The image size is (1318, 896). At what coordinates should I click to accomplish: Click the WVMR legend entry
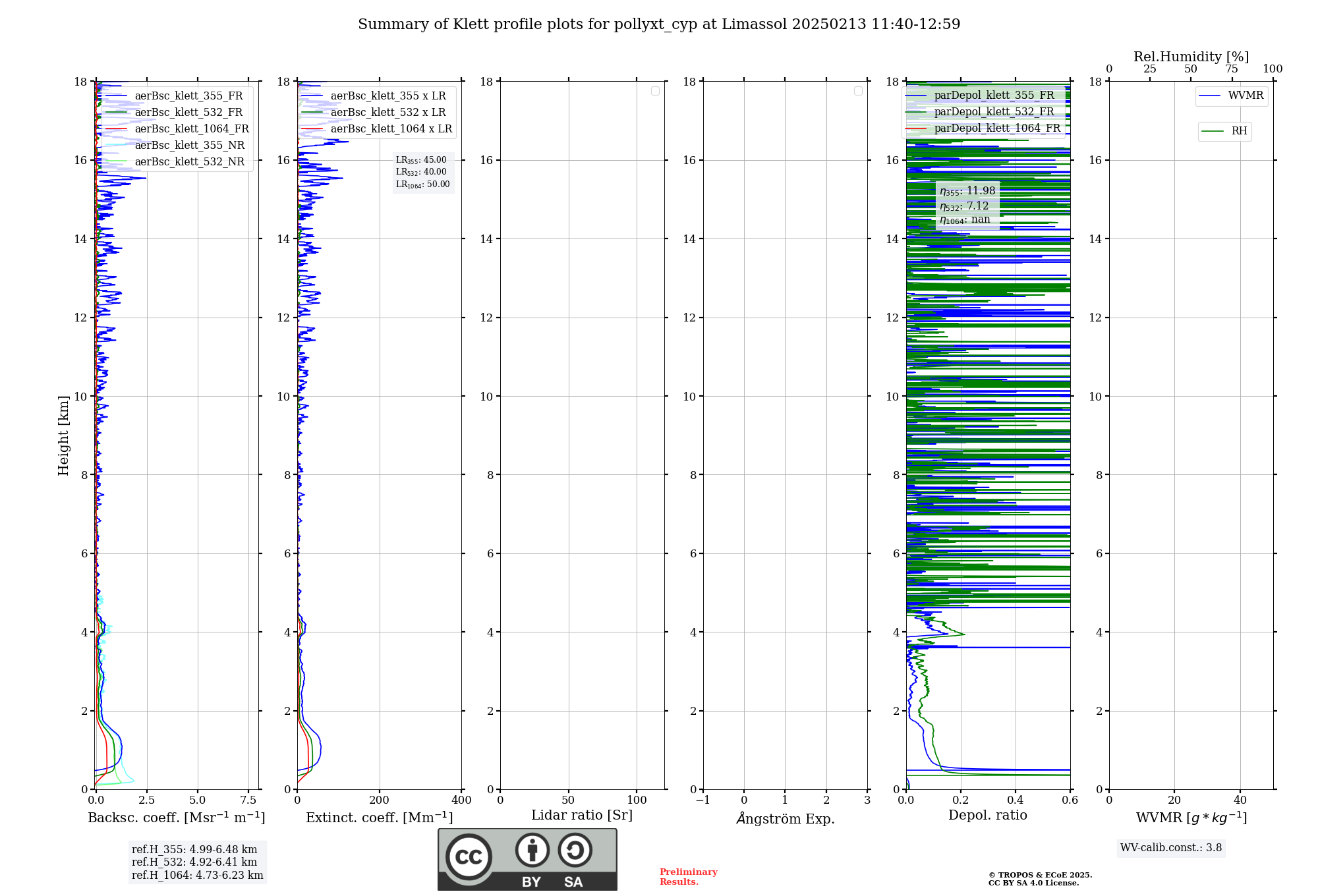click(x=1232, y=96)
